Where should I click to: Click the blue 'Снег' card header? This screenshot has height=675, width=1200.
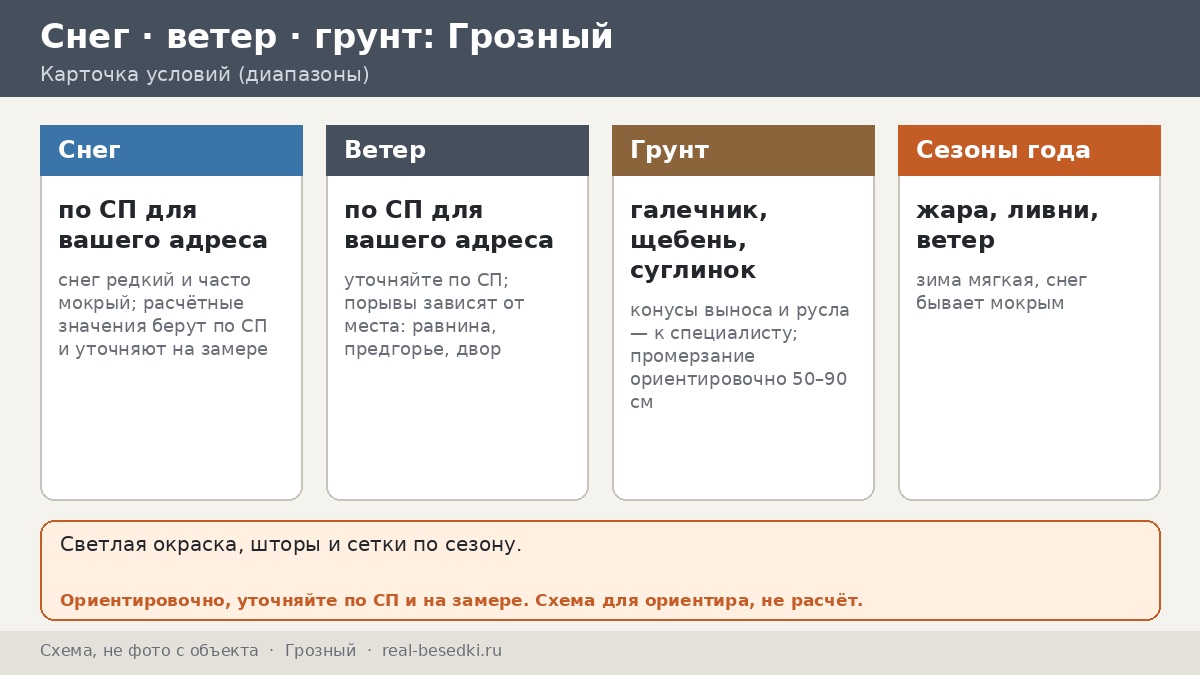[171, 150]
